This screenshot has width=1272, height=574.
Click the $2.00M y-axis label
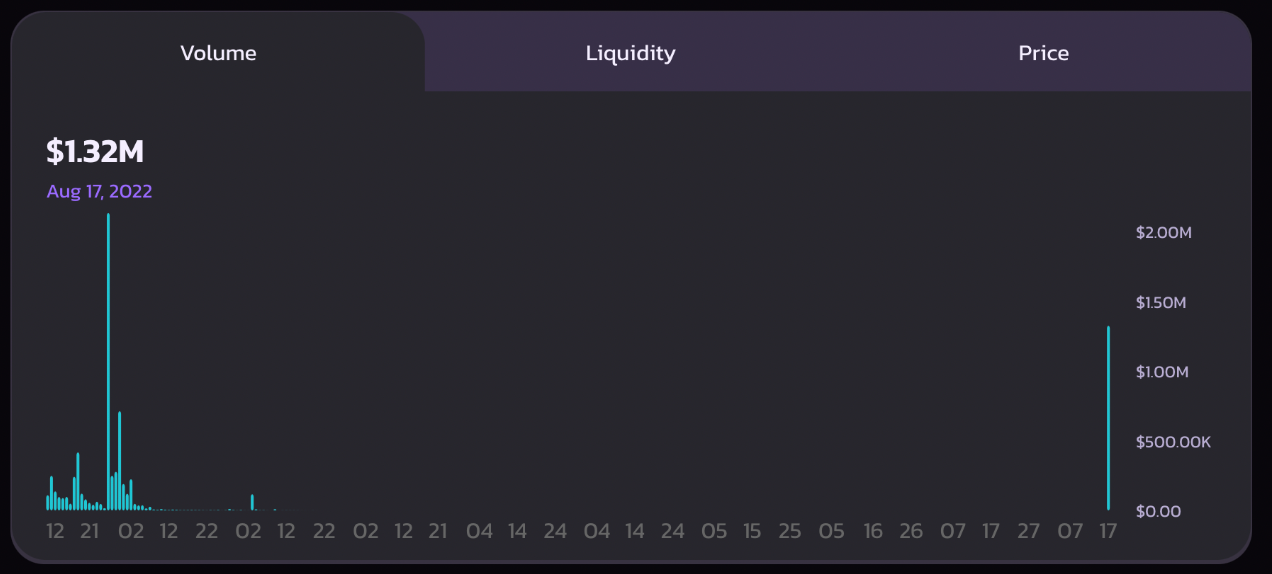(1164, 232)
